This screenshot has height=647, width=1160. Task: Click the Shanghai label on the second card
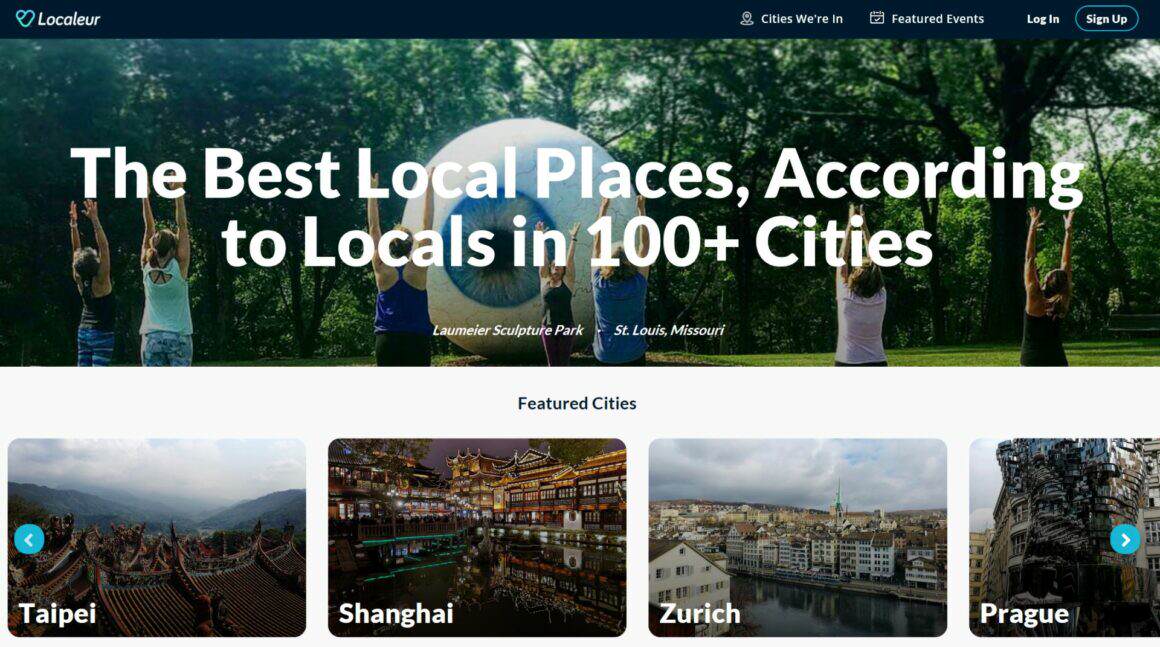coord(396,614)
